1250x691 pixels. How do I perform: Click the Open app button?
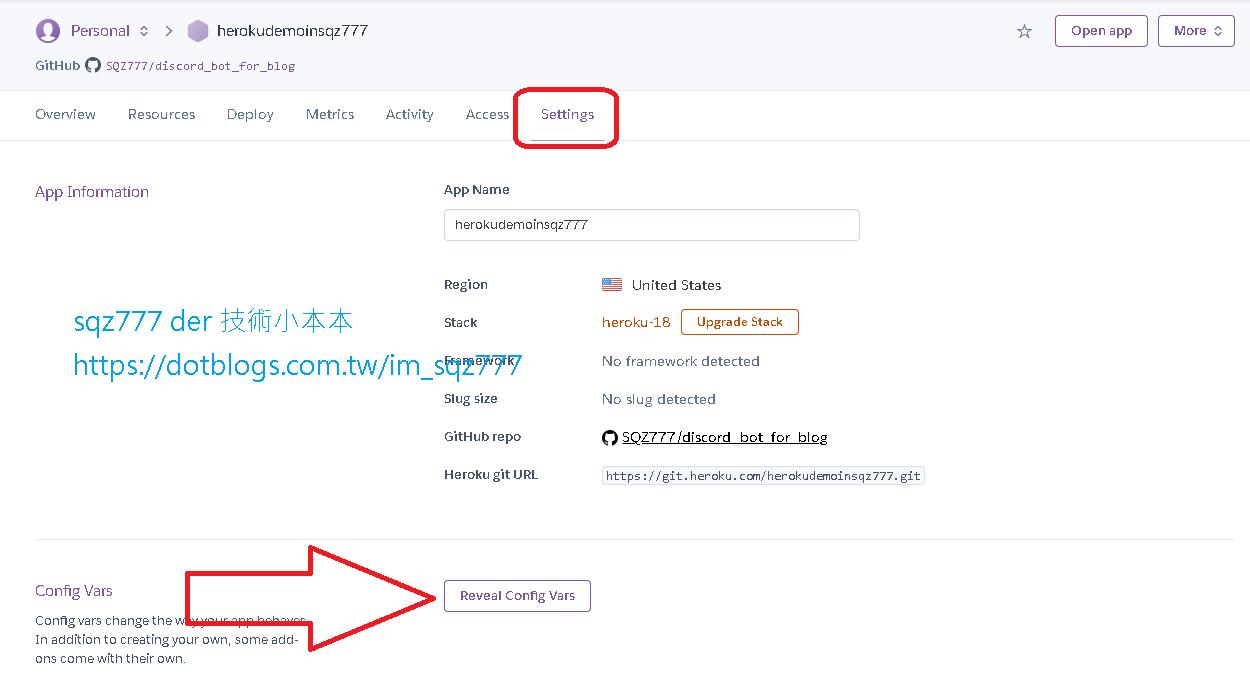pyautogui.click(x=1101, y=31)
